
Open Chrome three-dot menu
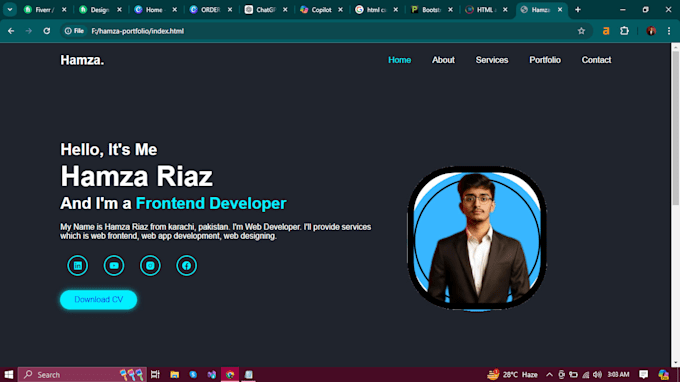(x=669, y=31)
